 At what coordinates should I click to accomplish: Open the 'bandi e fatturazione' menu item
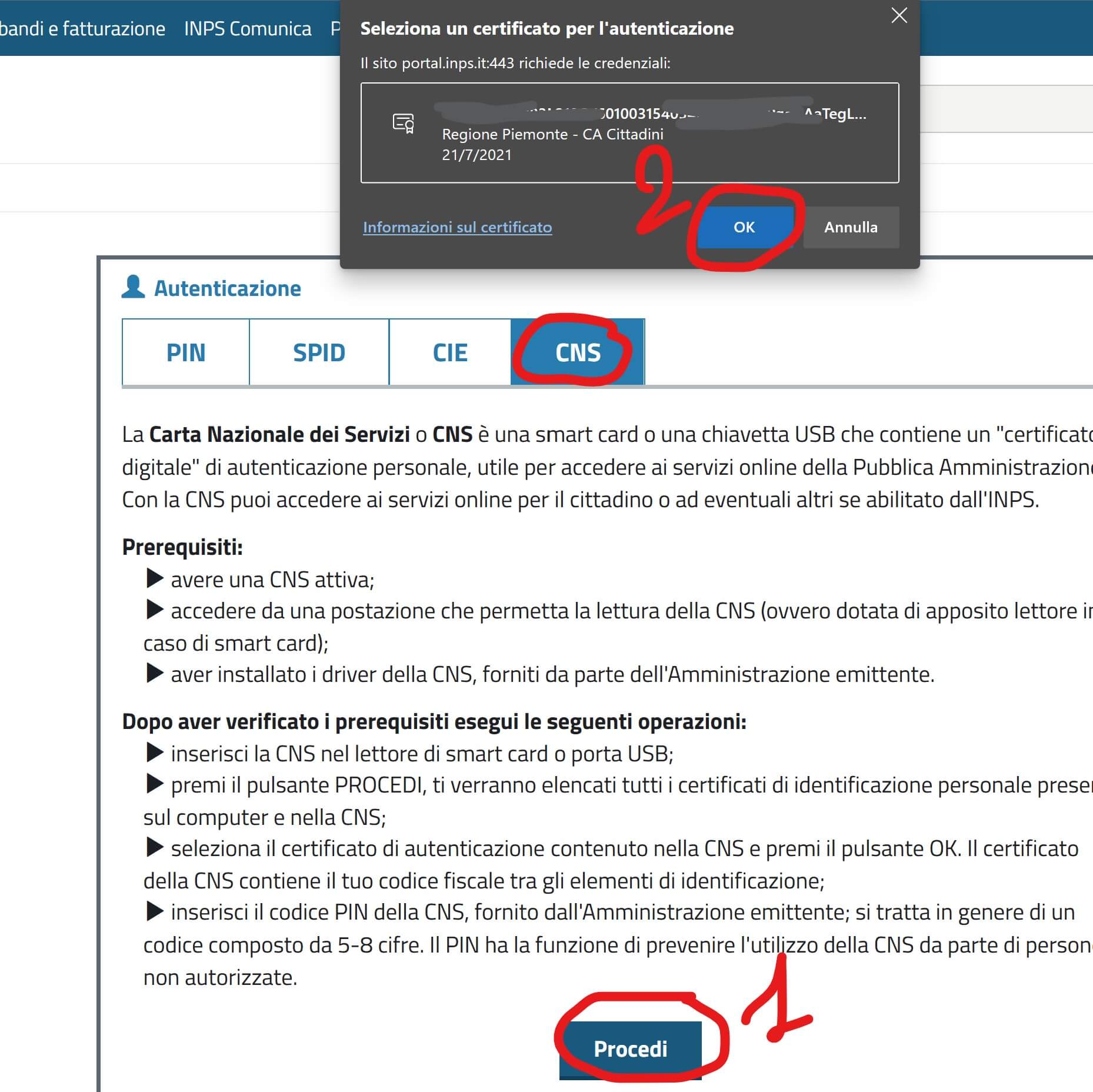click(x=82, y=28)
